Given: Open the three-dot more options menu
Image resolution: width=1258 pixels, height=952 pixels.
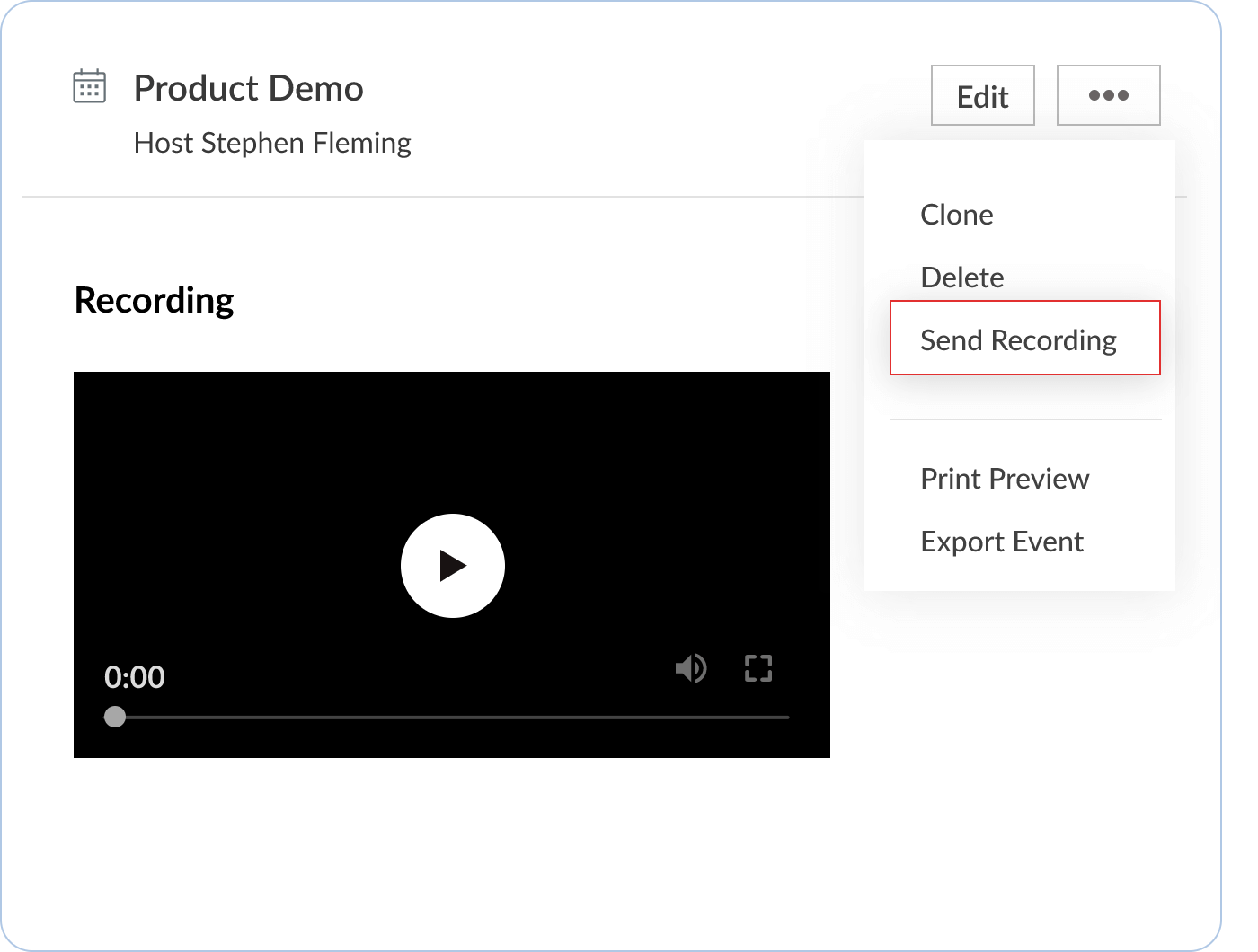Looking at the screenshot, I should tap(1108, 95).
